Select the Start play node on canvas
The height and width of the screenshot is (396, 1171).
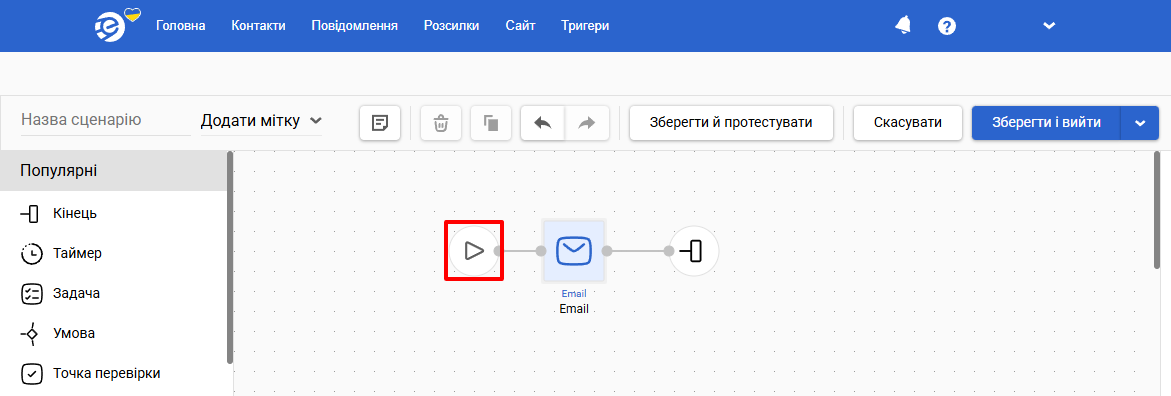(x=473, y=251)
